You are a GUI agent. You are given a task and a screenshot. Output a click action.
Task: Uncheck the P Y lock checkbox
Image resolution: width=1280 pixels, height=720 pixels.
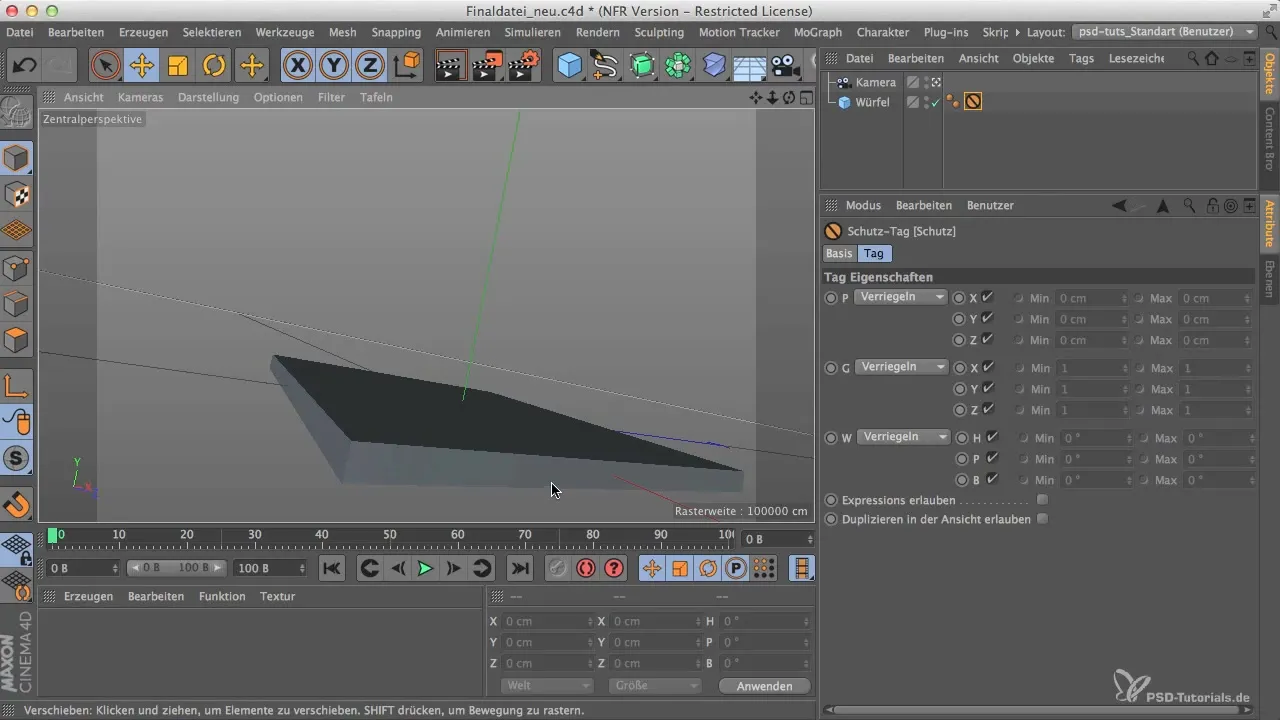987,318
